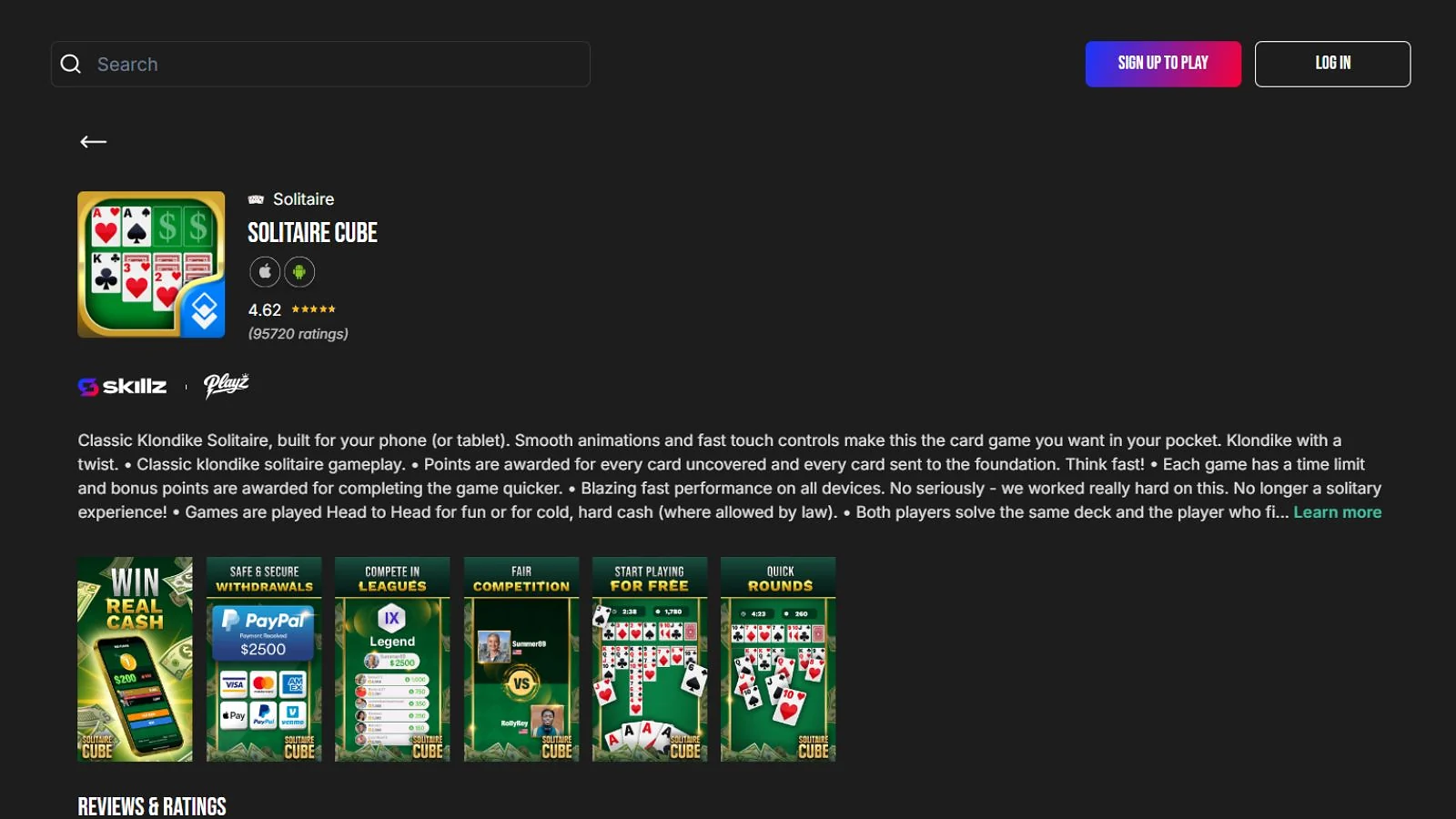Click the Reviews & Ratings heading
Screen dimensions: 1456x819
tap(152, 806)
